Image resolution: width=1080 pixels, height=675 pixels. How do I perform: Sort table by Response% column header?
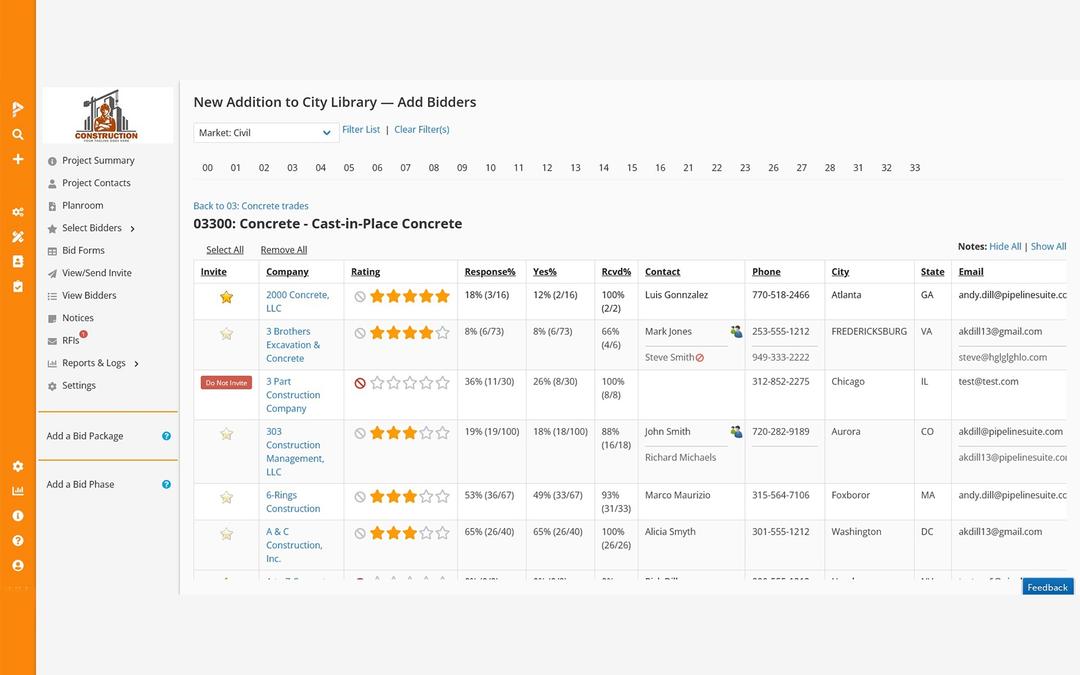[x=490, y=272]
